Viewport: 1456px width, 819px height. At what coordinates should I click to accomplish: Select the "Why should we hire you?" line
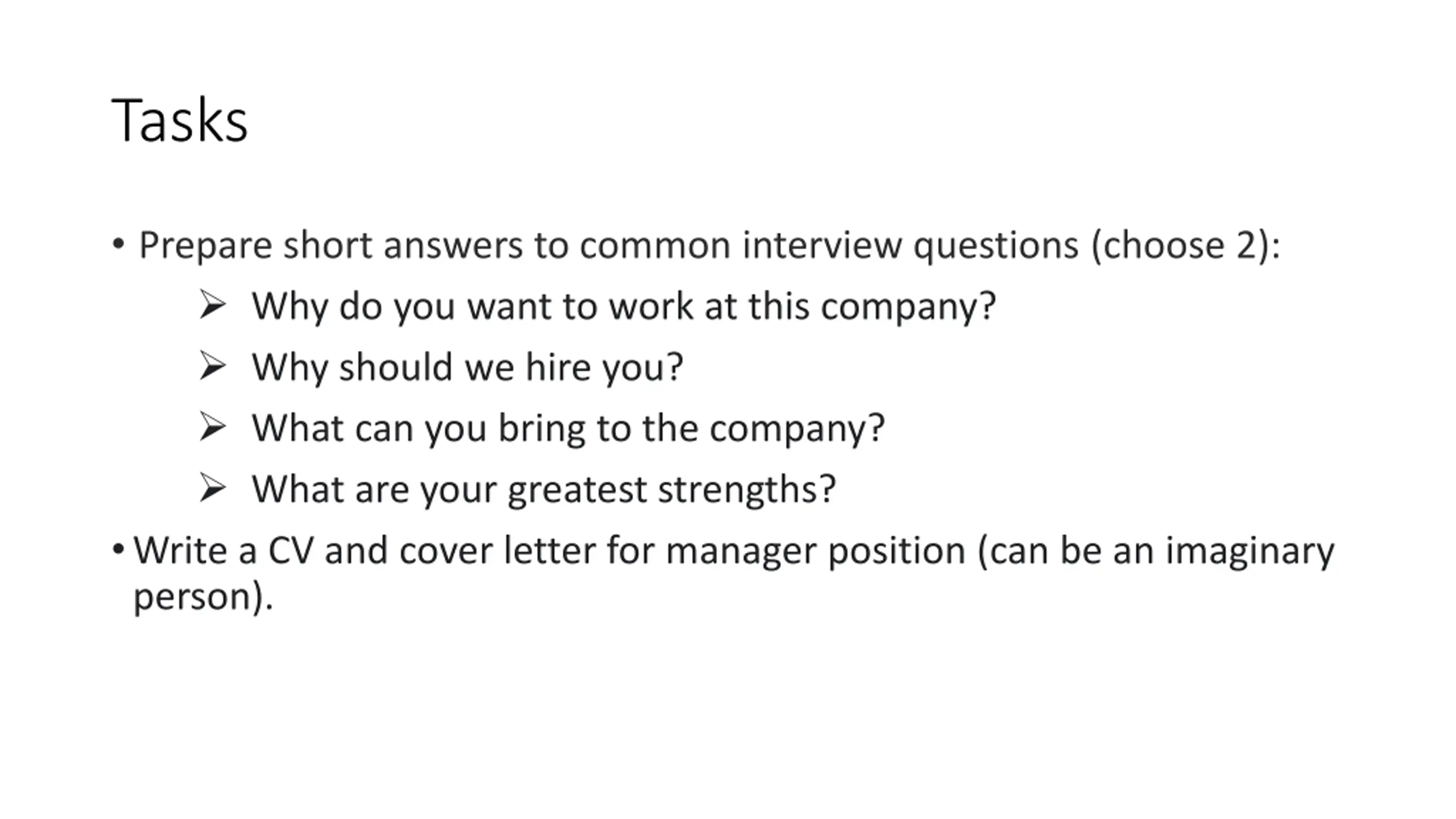(x=467, y=367)
